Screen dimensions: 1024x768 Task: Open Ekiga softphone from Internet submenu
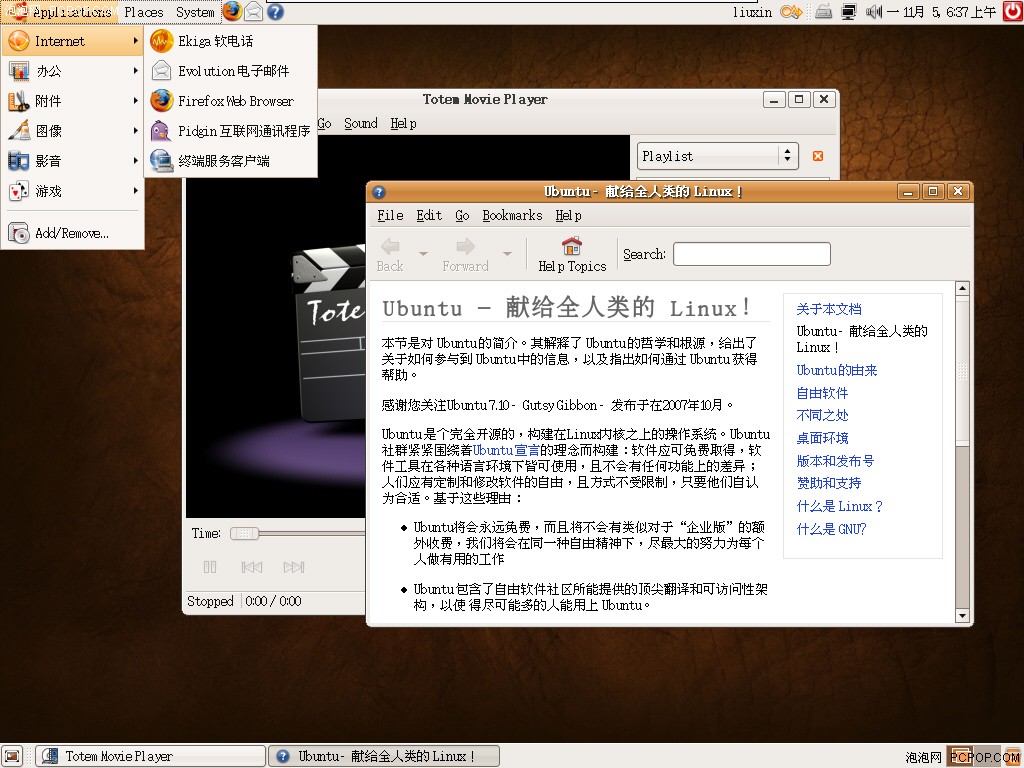231,41
